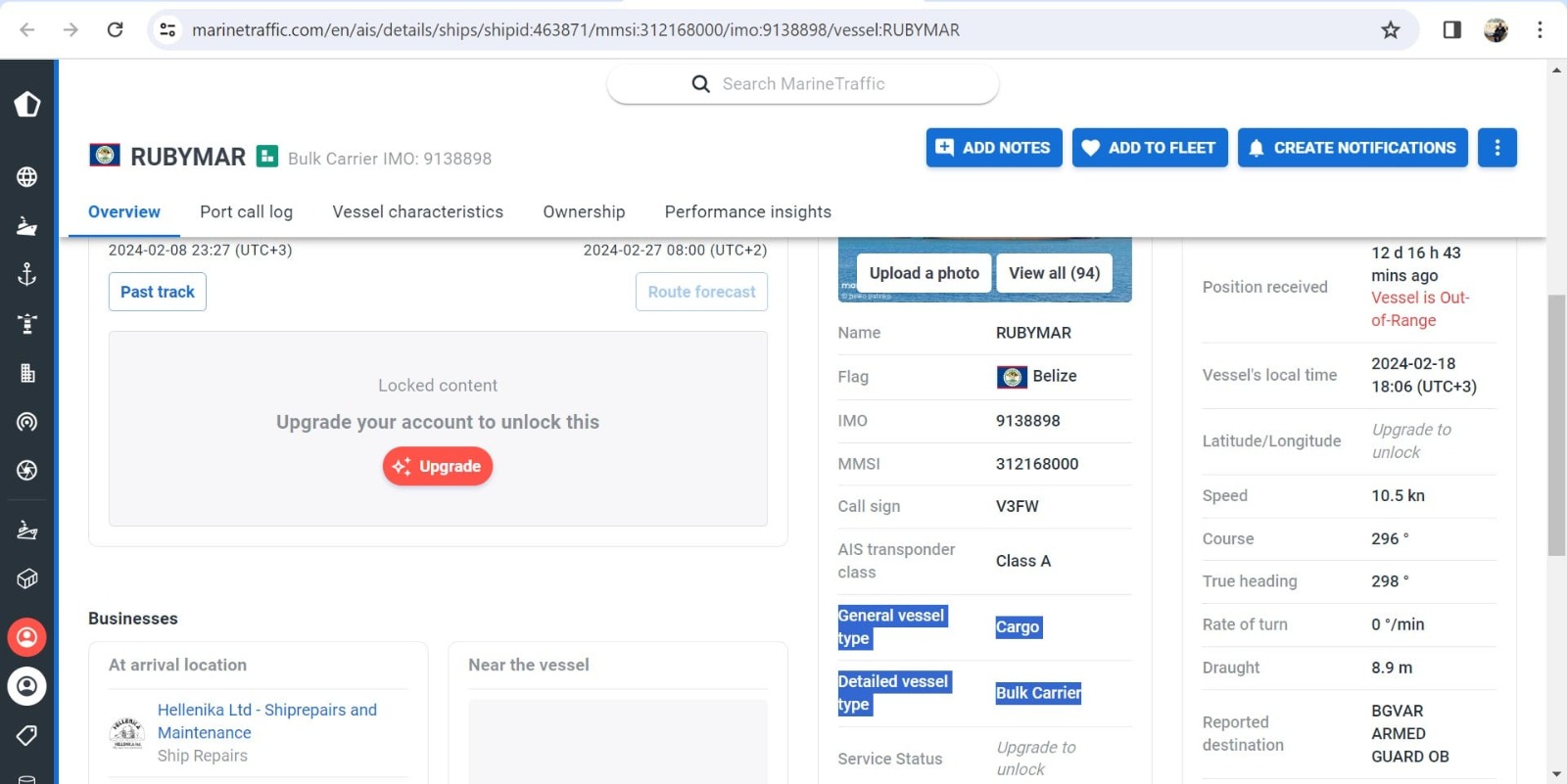Open the AIS stations signal icon
The image size is (1567, 784).
[x=27, y=422]
